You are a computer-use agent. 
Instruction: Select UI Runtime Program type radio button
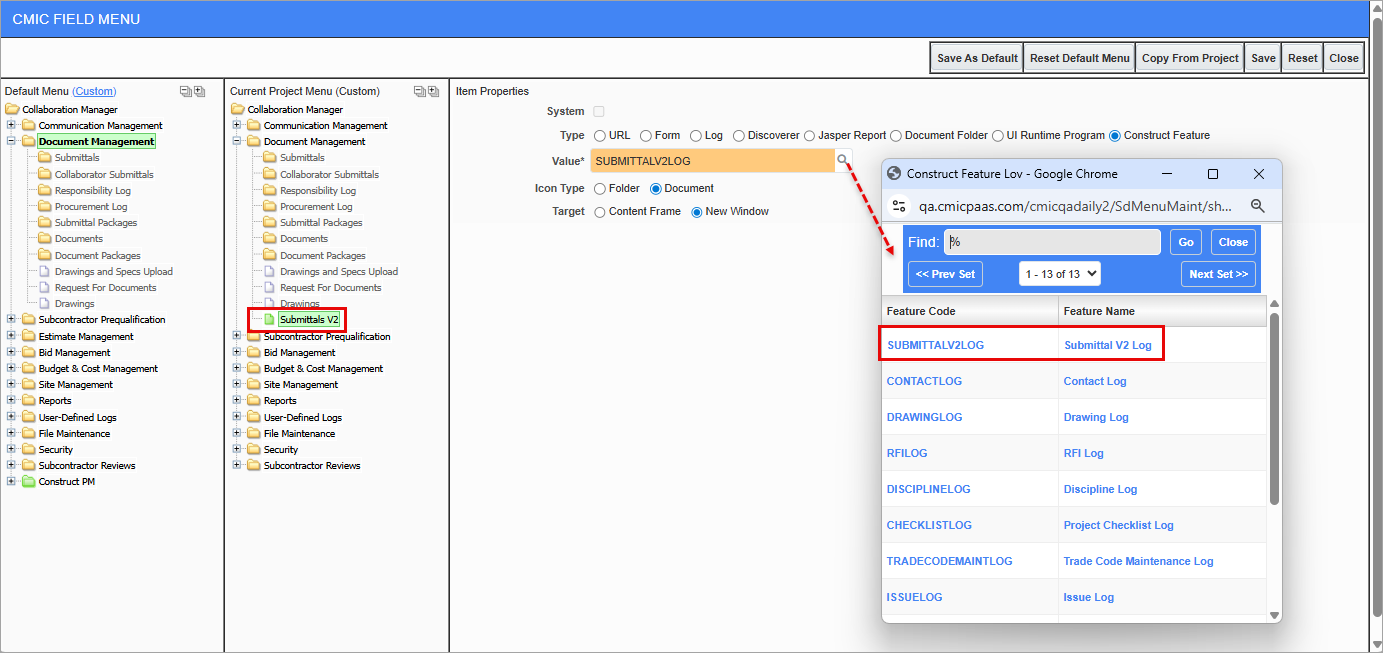[997, 136]
